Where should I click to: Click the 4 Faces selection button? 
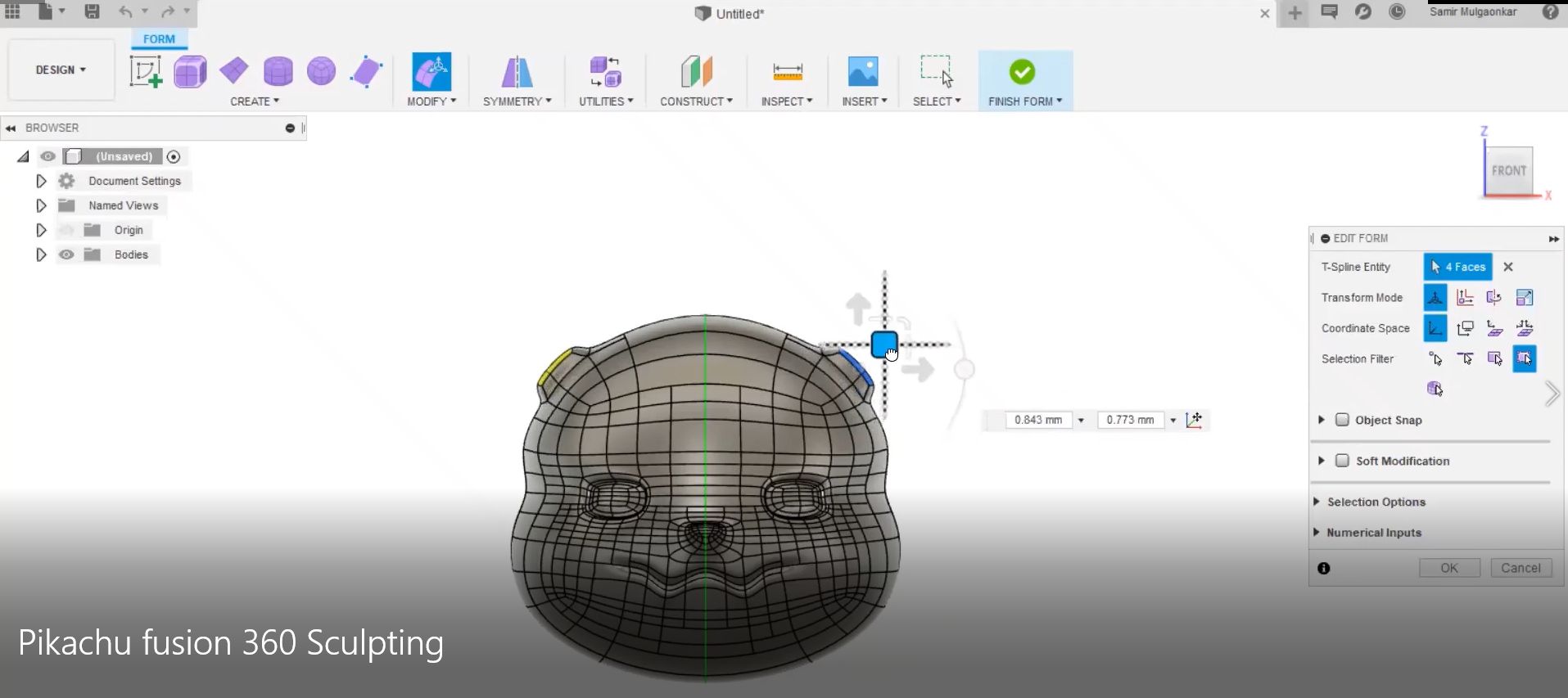tap(1458, 267)
